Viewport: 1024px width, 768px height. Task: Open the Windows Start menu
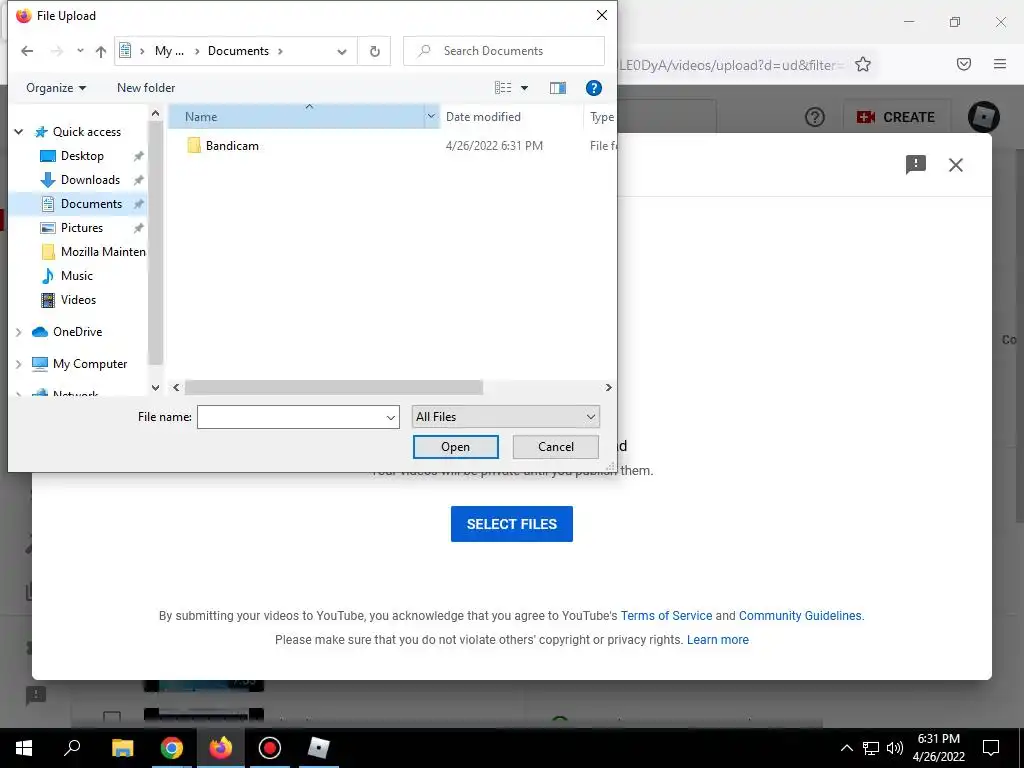click(24, 748)
